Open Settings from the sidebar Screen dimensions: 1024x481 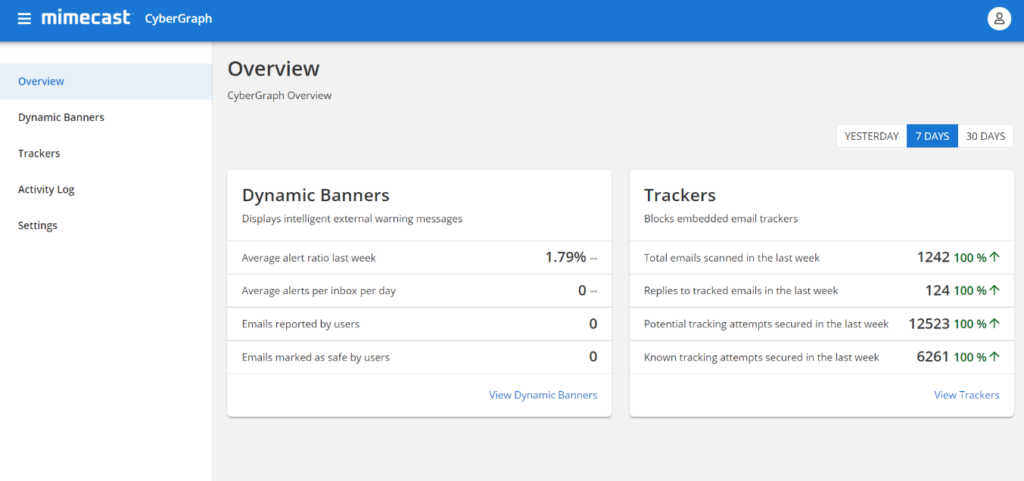click(38, 225)
